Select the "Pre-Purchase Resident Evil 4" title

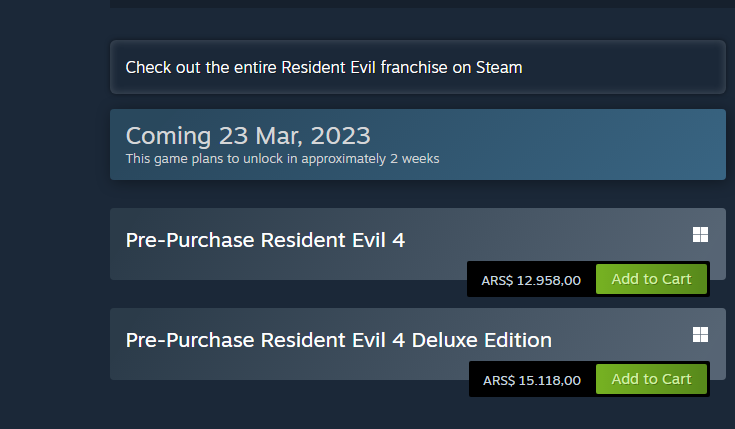point(265,240)
